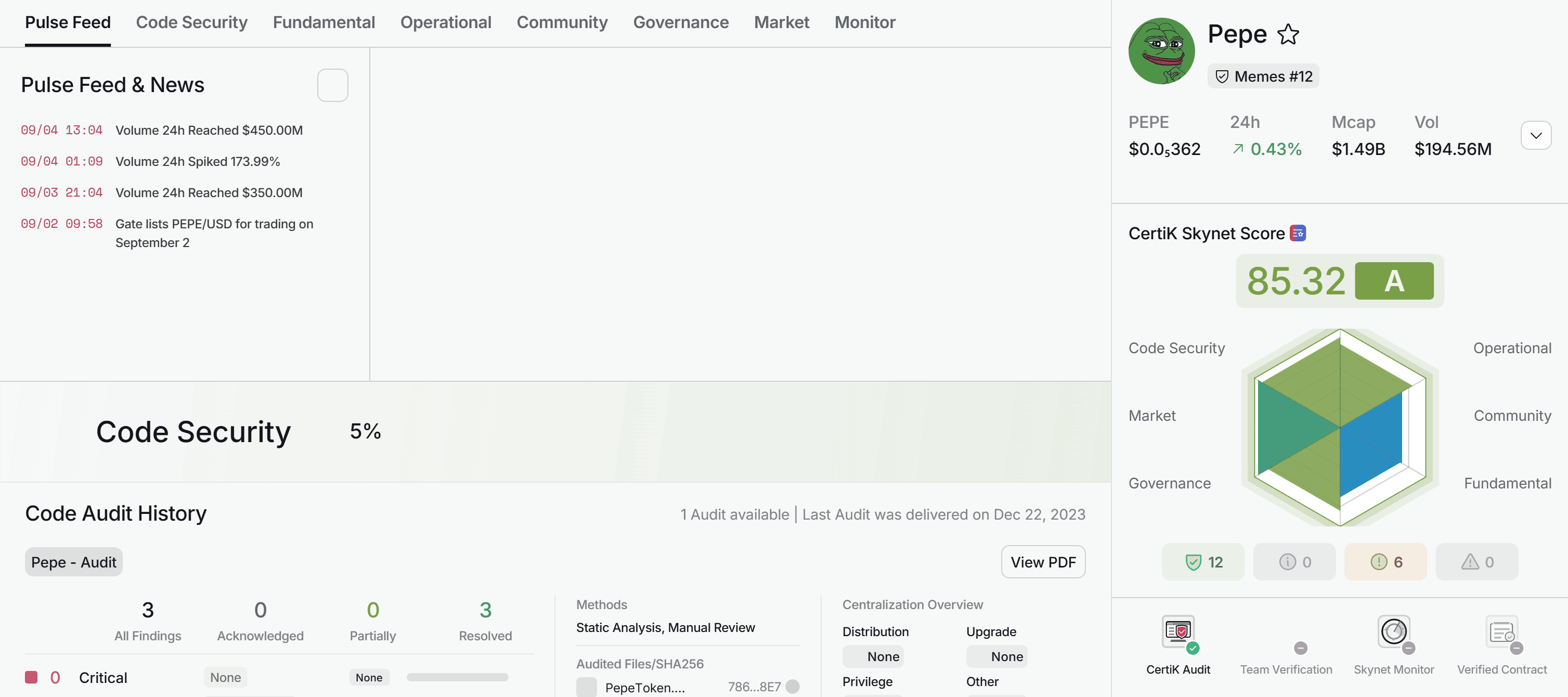Click the 85.32 Skynet score value
Viewport: 1568px width, 697px height.
1296,281
